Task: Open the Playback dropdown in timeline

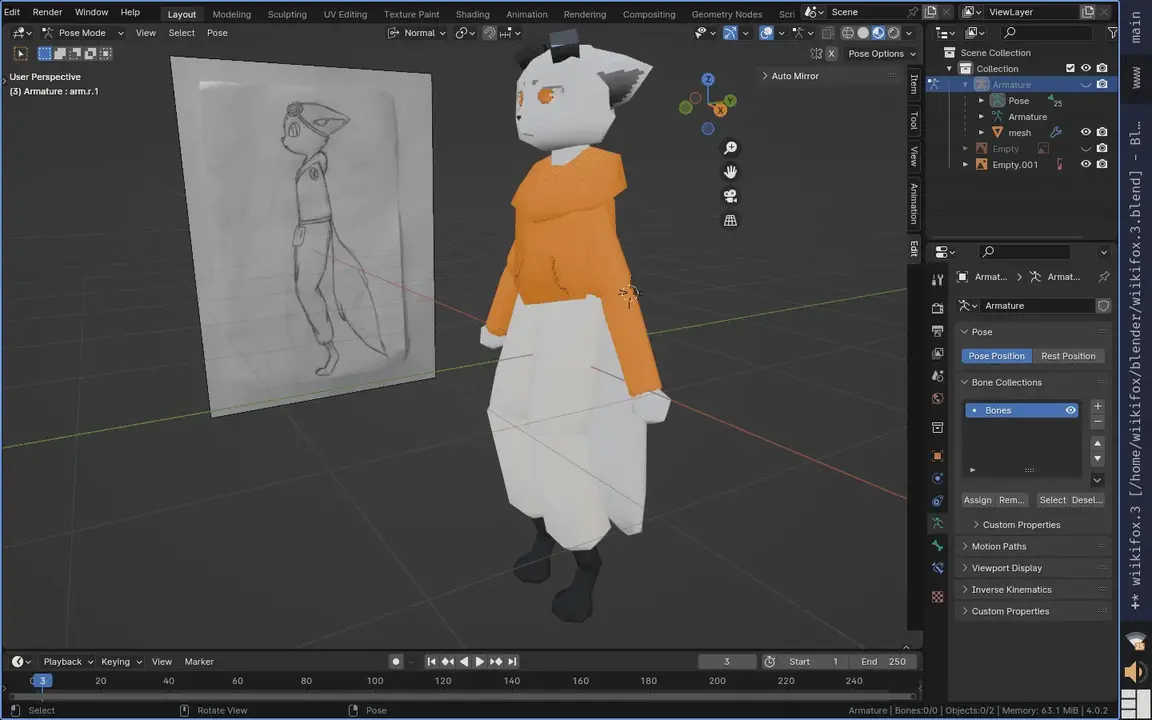Action: [x=68, y=662]
